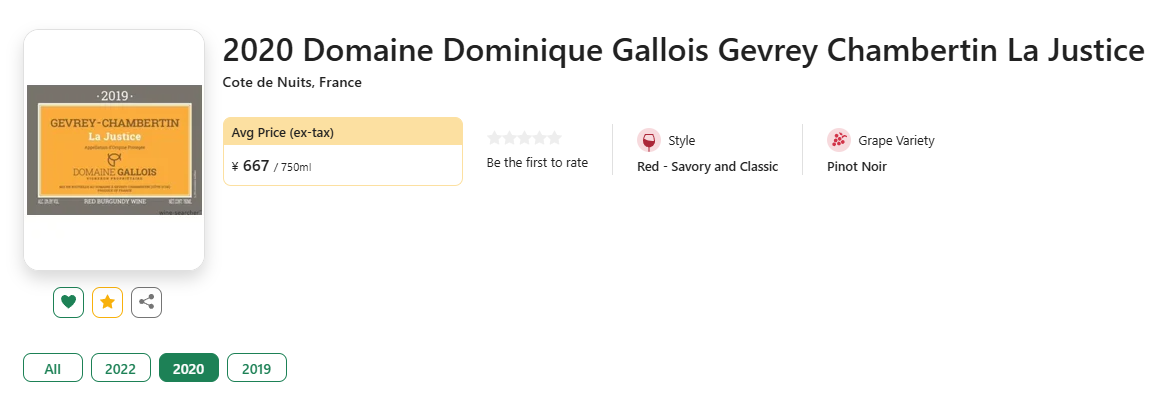Rate the wine five stars
1174x399 pixels.
coord(554,138)
